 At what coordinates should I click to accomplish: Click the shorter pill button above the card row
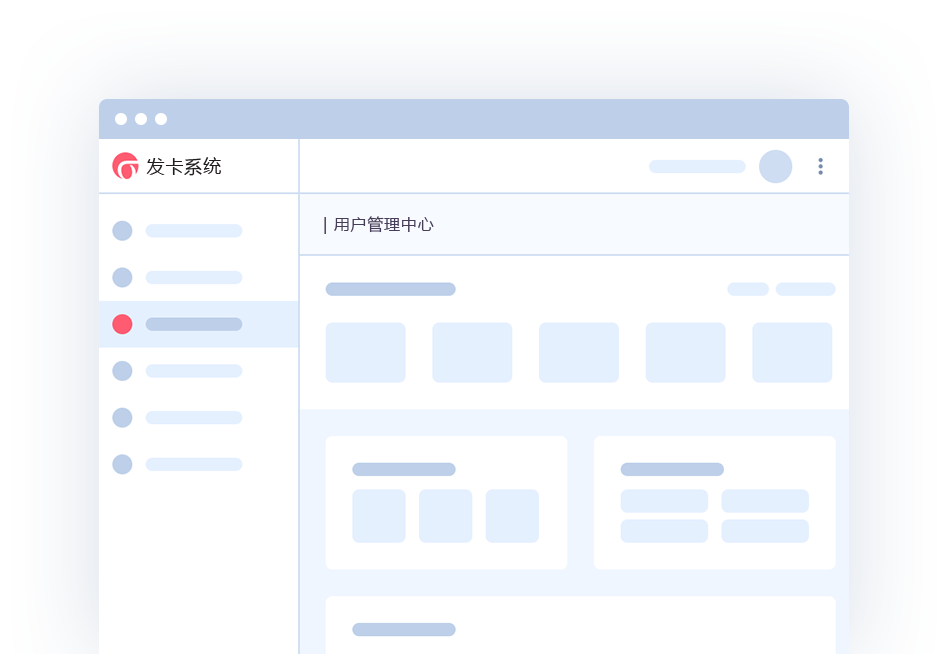pos(747,289)
